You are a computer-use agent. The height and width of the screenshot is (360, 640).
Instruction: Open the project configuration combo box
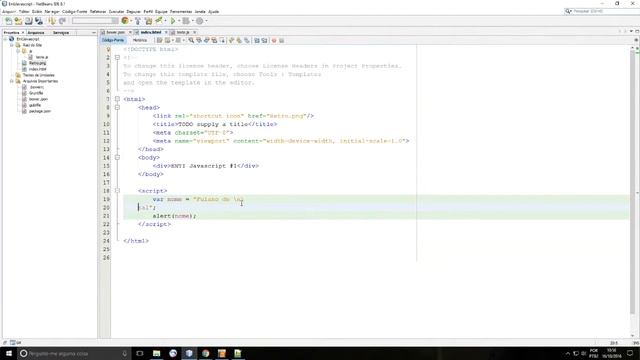click(x=95, y=21)
